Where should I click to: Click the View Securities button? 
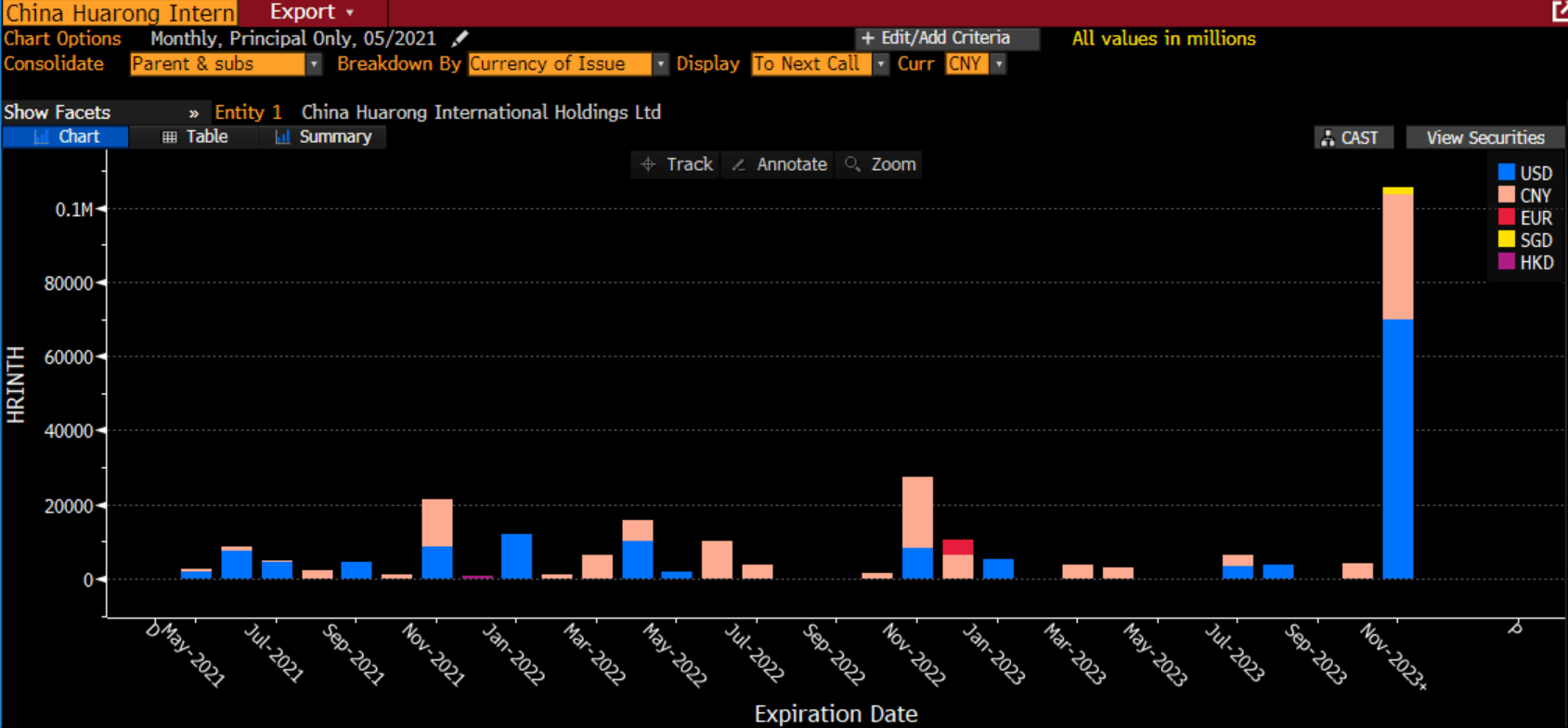(x=1485, y=137)
